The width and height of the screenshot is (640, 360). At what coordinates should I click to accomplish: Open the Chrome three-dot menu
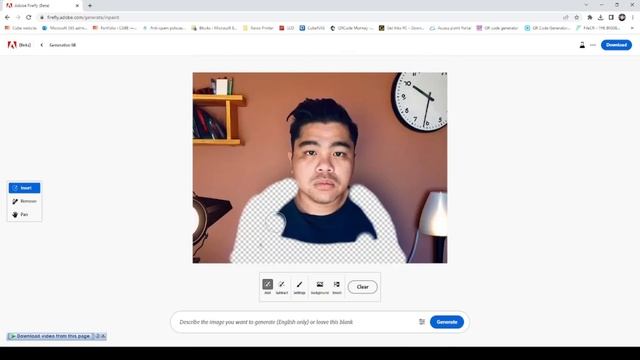click(x=633, y=17)
